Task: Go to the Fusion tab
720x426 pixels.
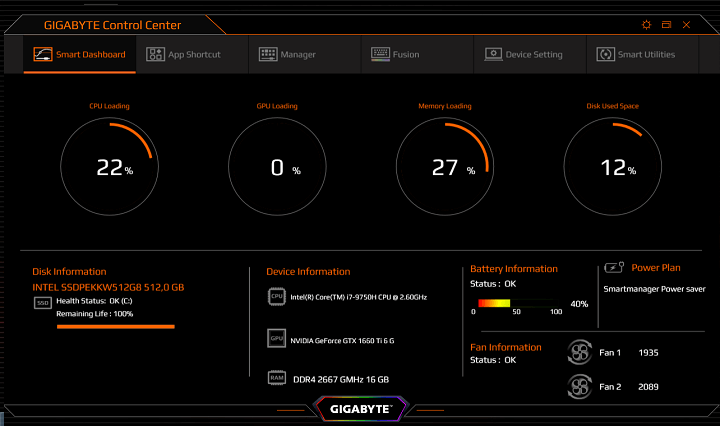Action: pos(417,55)
